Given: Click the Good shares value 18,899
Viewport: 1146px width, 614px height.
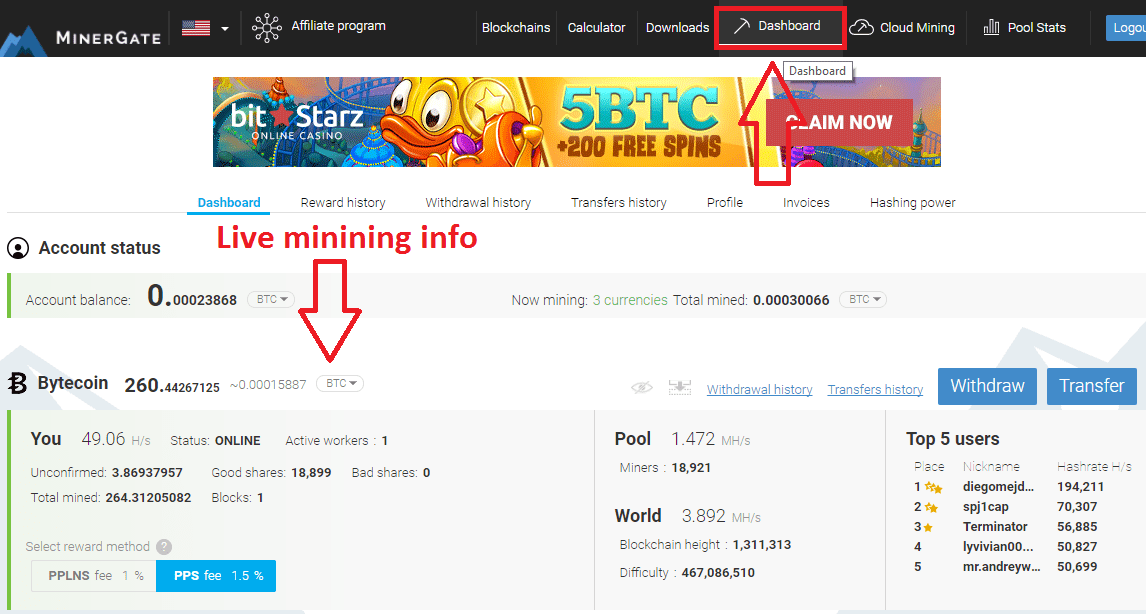Looking at the screenshot, I should (x=311, y=473).
